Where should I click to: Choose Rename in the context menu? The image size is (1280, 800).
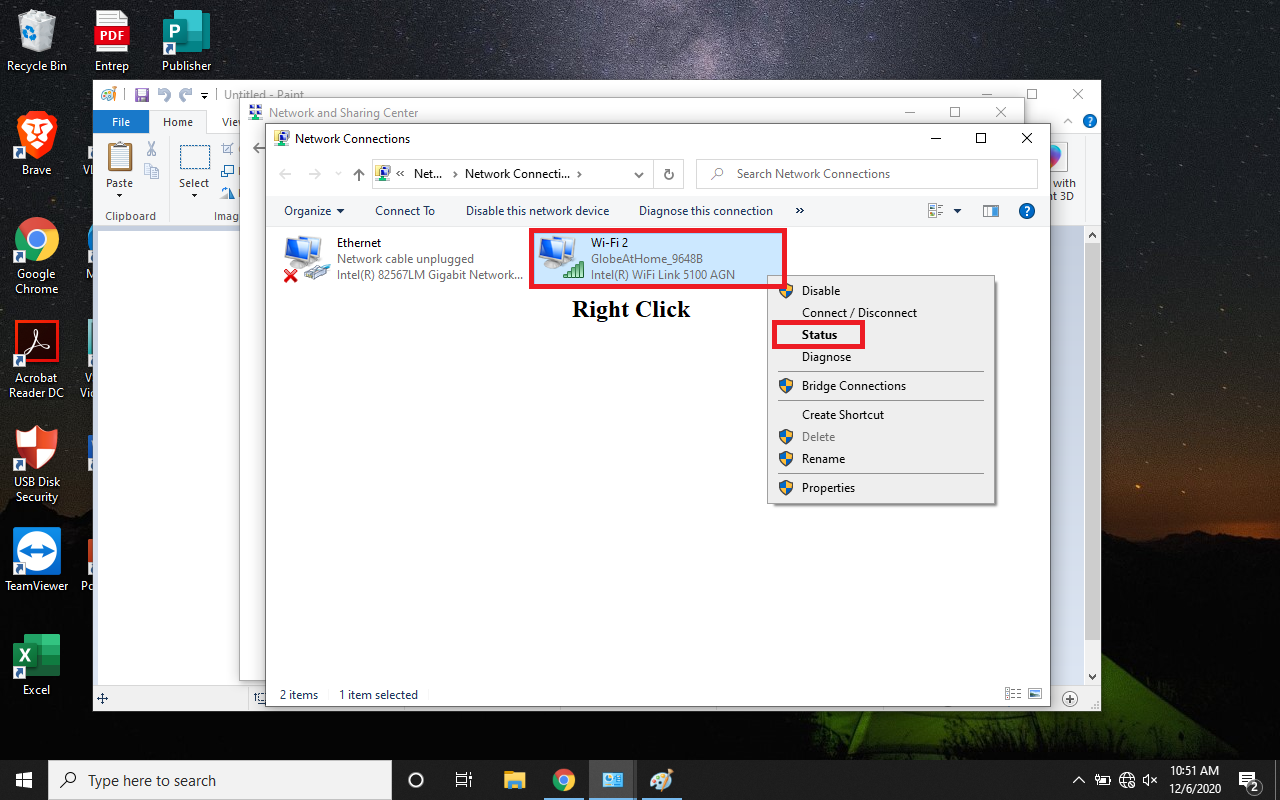[882, 459]
